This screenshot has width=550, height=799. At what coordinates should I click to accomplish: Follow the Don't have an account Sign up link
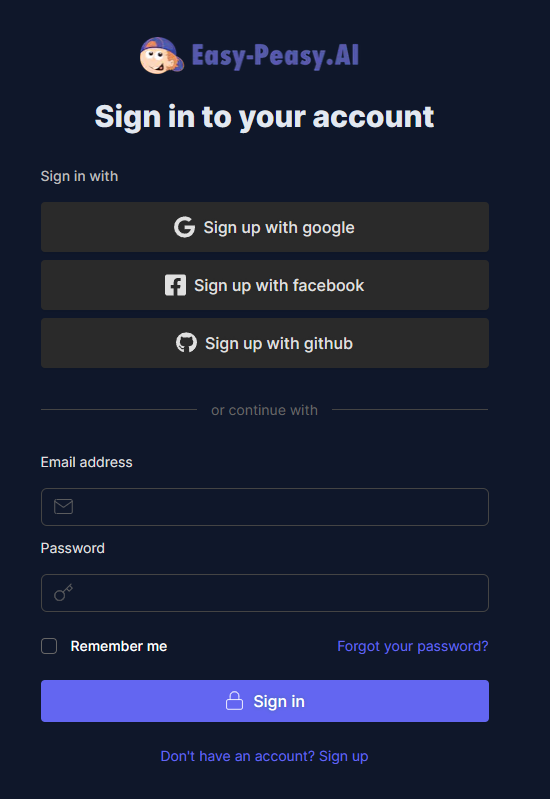click(265, 756)
